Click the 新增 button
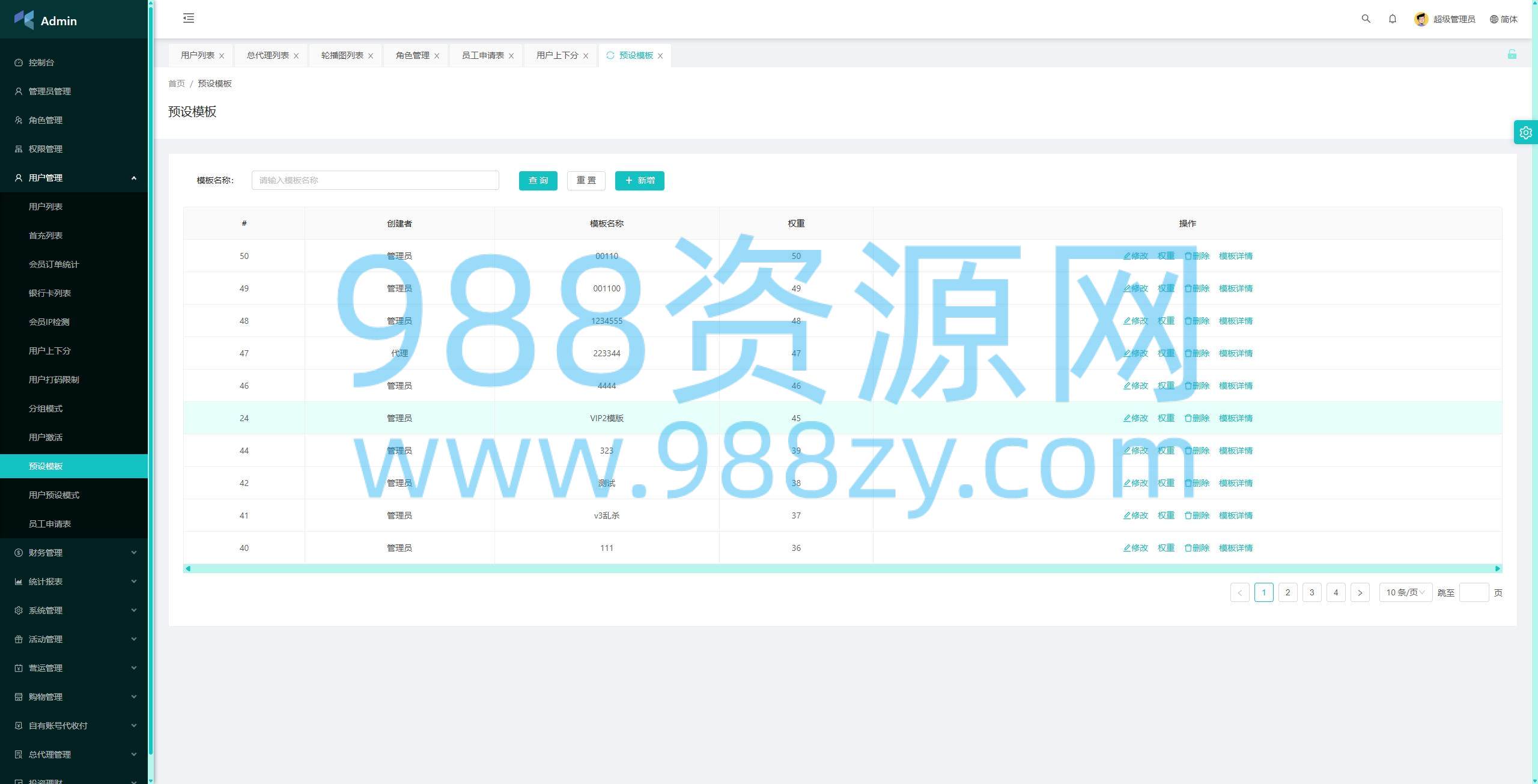1538x784 pixels. pos(639,180)
